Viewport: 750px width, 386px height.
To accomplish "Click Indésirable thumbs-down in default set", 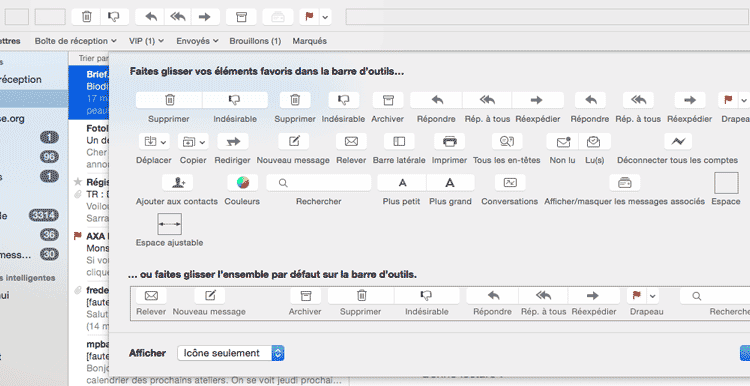I will pos(427,296).
